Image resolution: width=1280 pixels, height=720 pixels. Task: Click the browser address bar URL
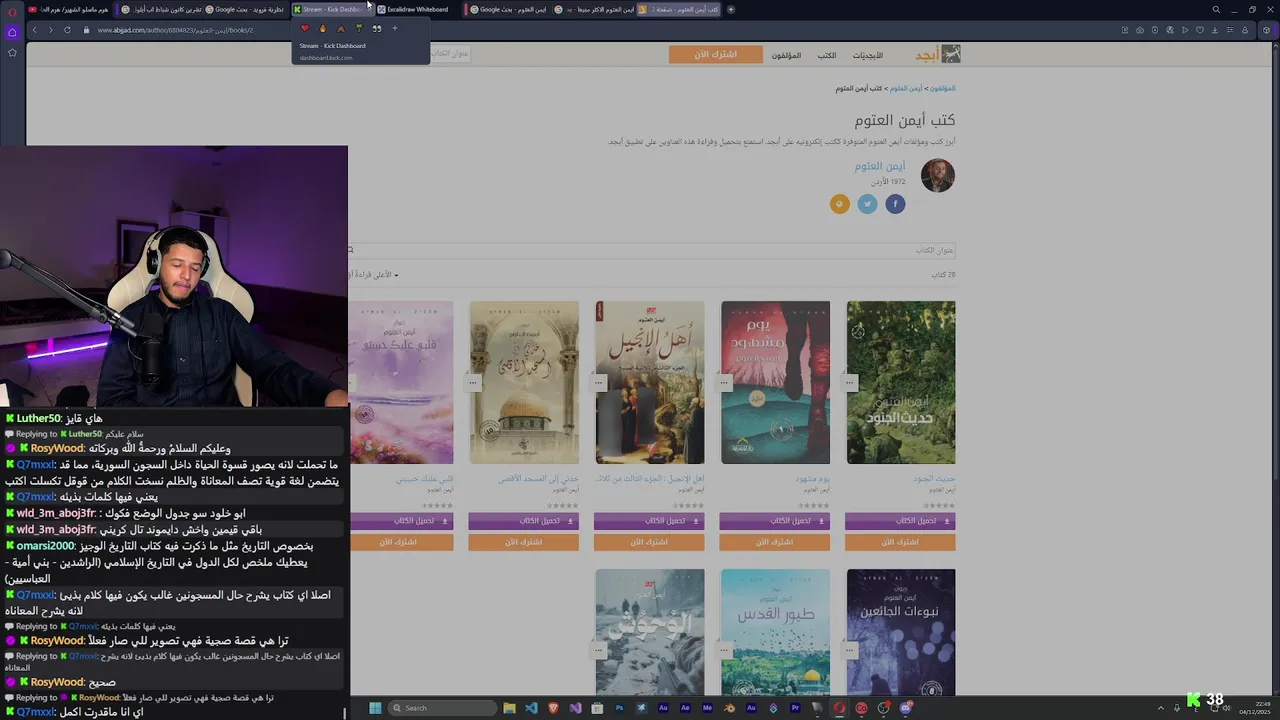click(x=175, y=30)
